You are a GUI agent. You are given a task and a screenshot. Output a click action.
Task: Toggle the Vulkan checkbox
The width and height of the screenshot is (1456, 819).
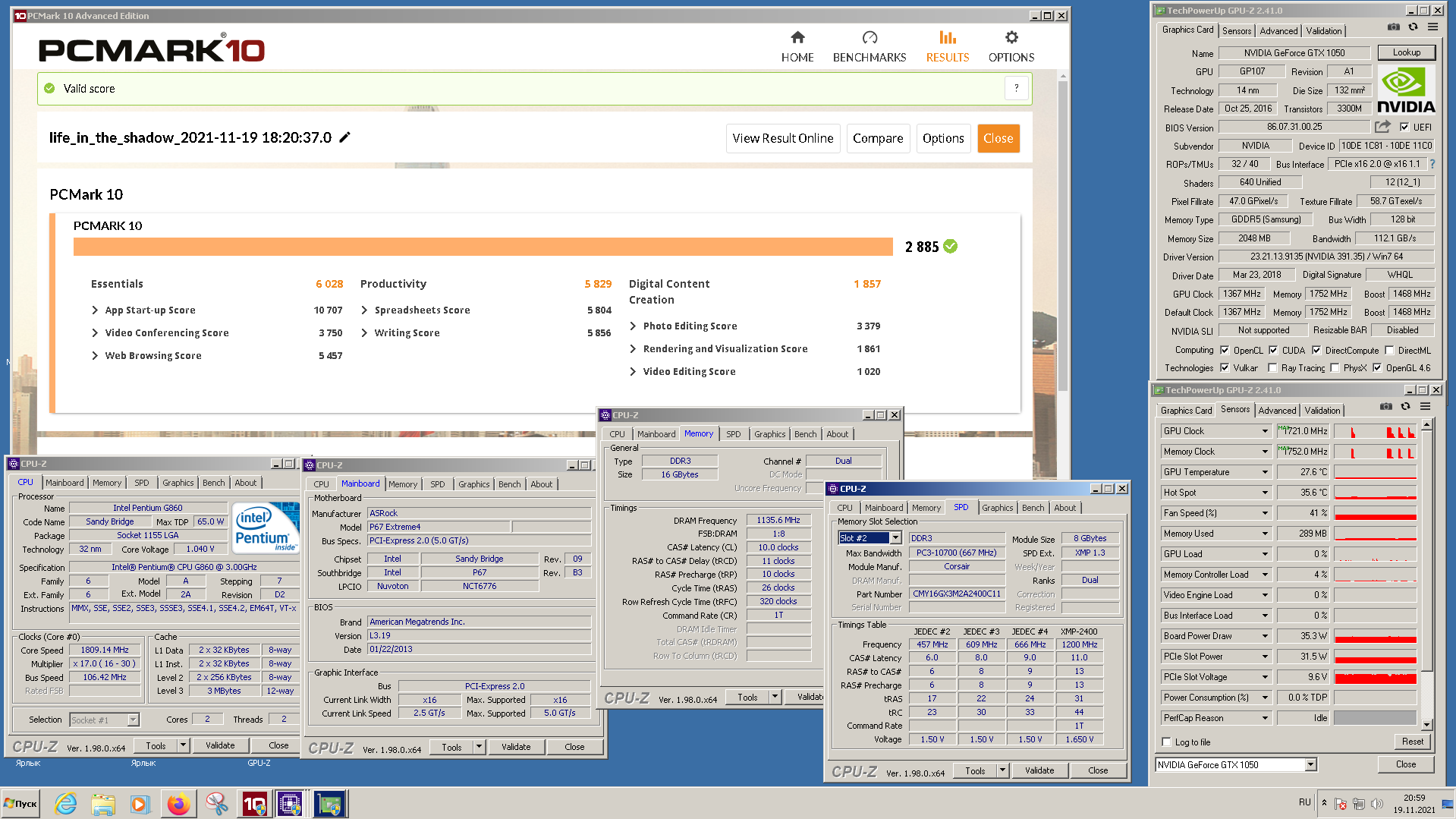pyautogui.click(x=1225, y=367)
